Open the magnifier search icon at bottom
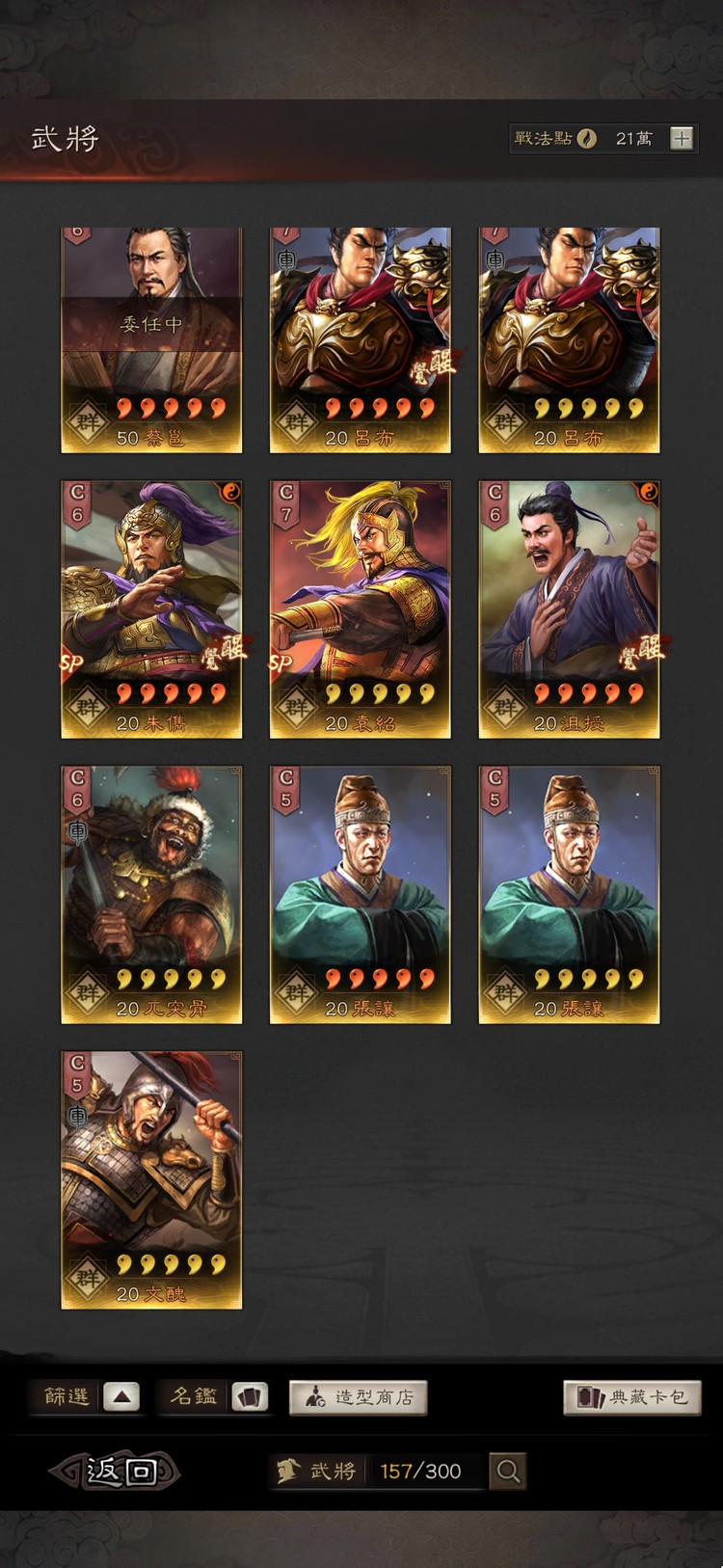 (508, 1471)
